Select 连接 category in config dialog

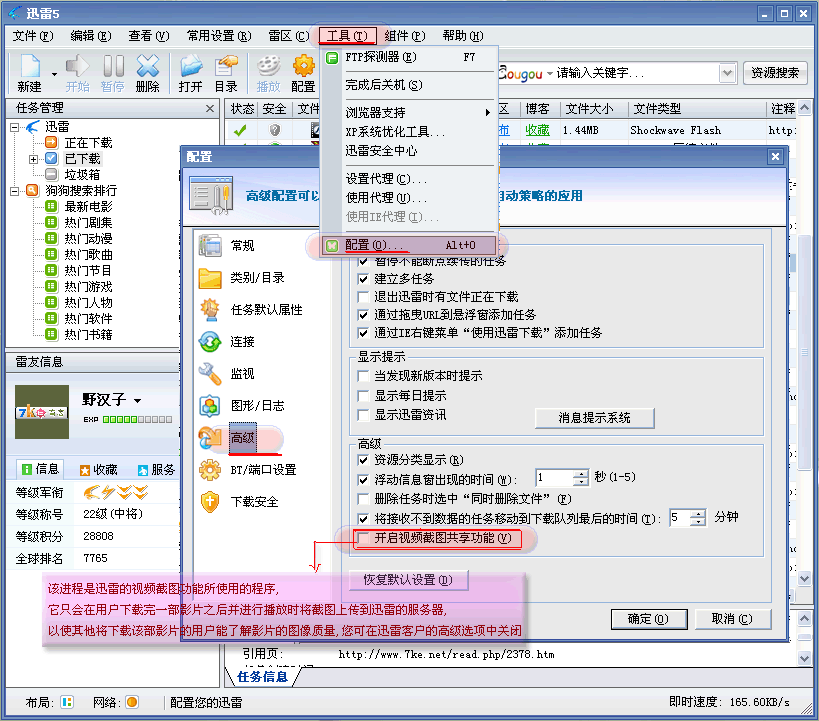(x=227, y=342)
